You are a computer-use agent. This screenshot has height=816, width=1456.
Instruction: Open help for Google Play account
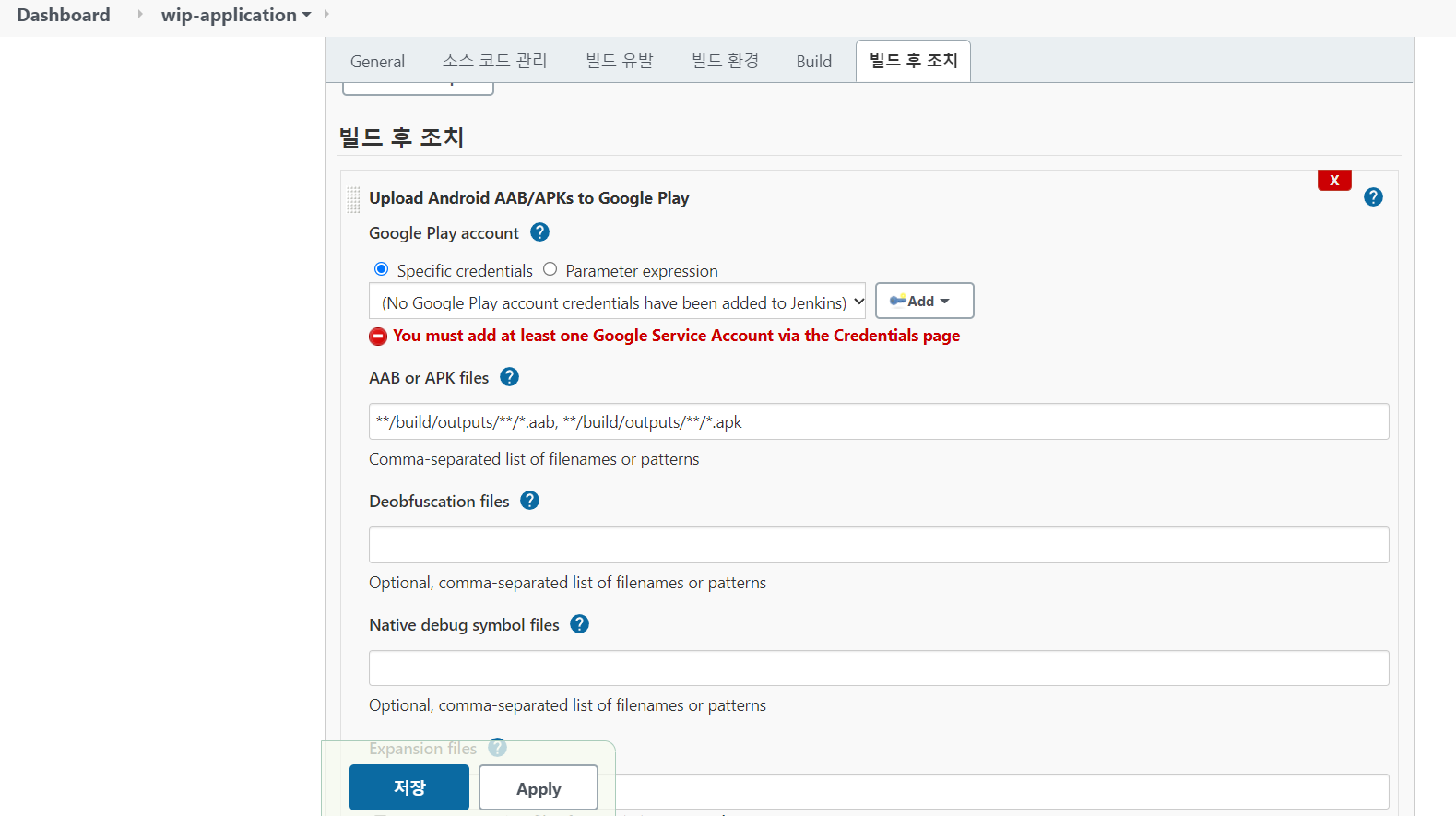click(540, 232)
